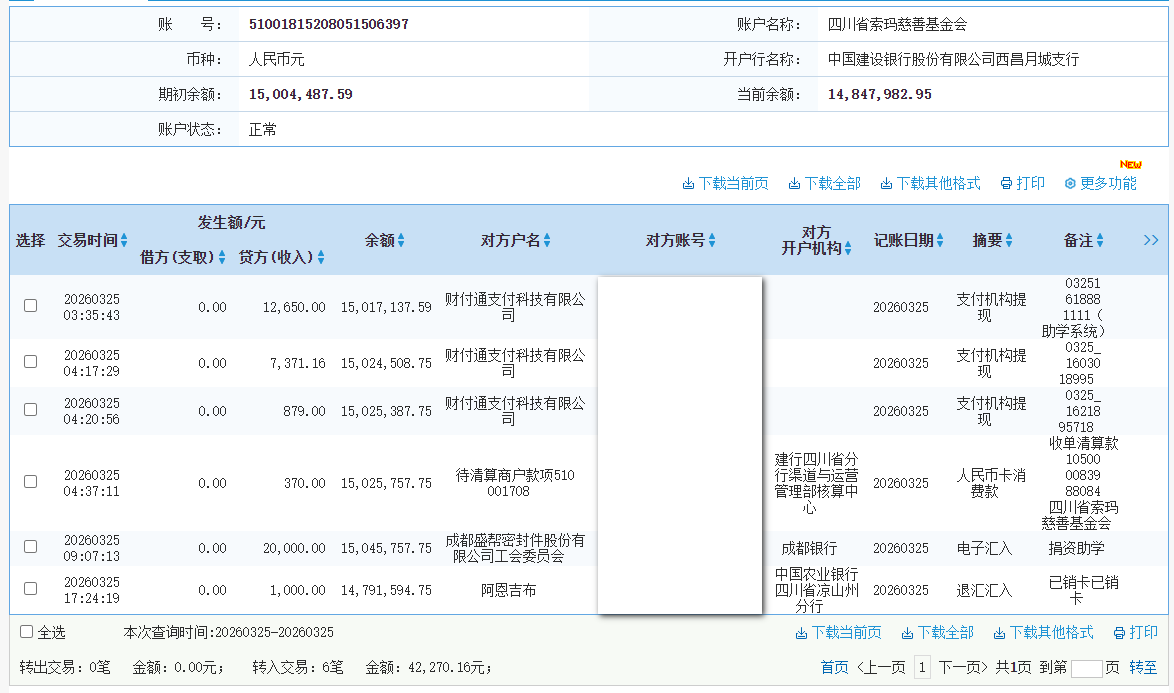
Task: Check the 阿恩吉布 transaction row checkbox
Action: pyautogui.click(x=30, y=590)
